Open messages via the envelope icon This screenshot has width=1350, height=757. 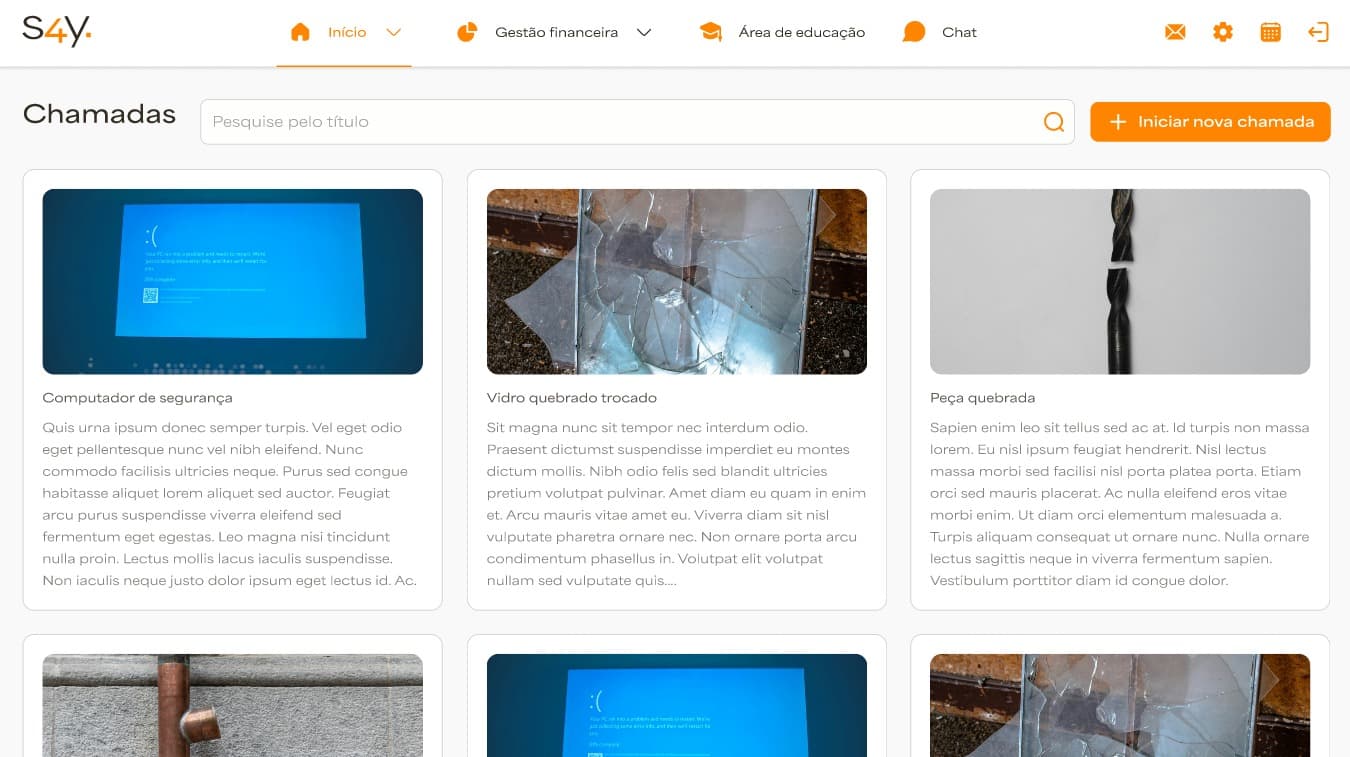point(1175,32)
